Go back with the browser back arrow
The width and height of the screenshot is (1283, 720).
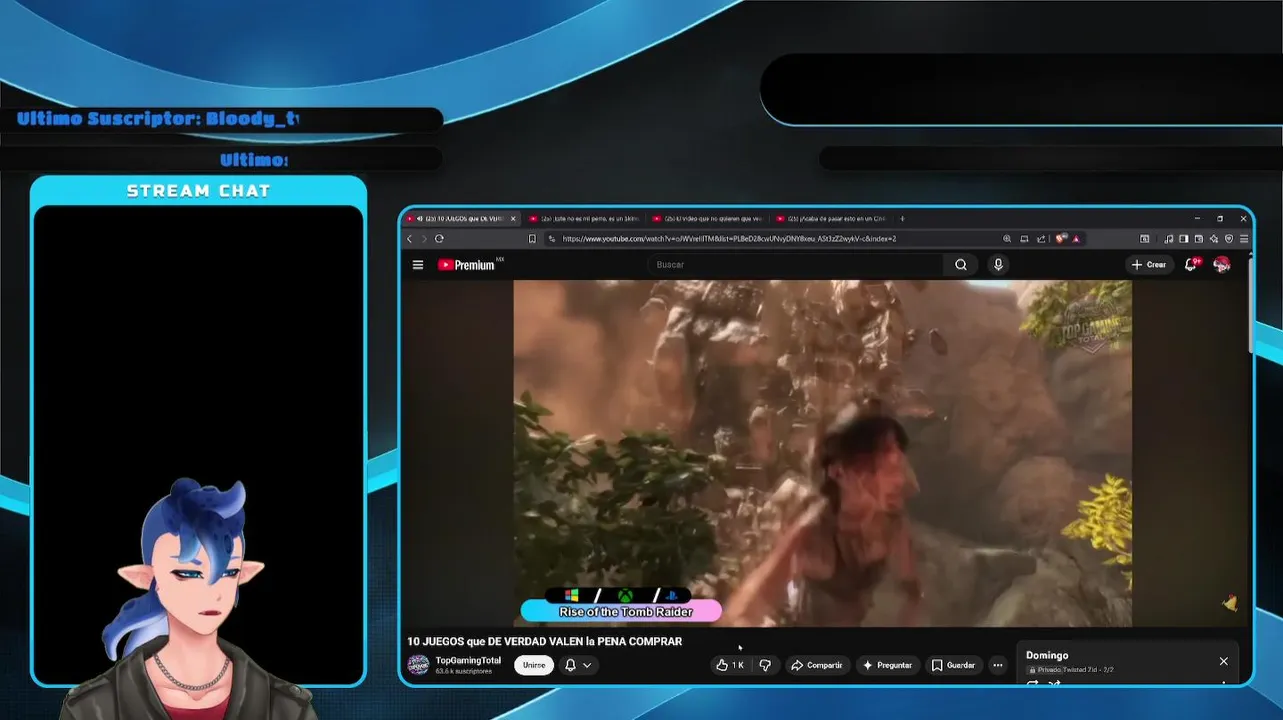[x=410, y=239]
